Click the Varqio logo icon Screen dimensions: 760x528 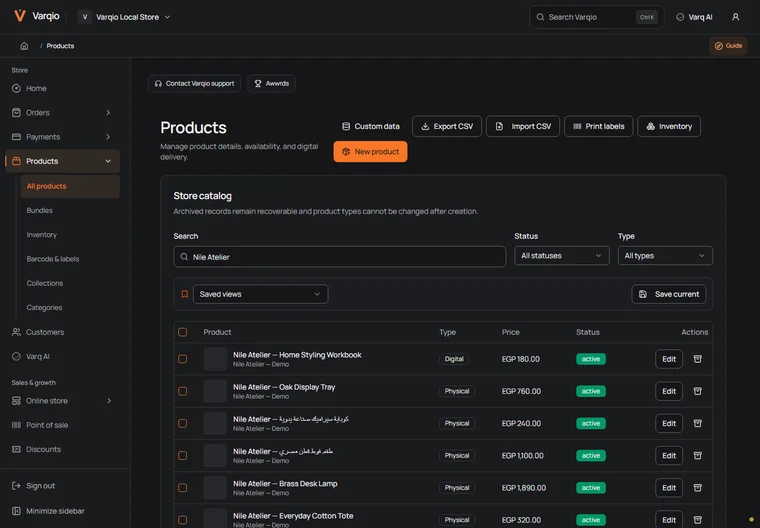click(x=20, y=16)
